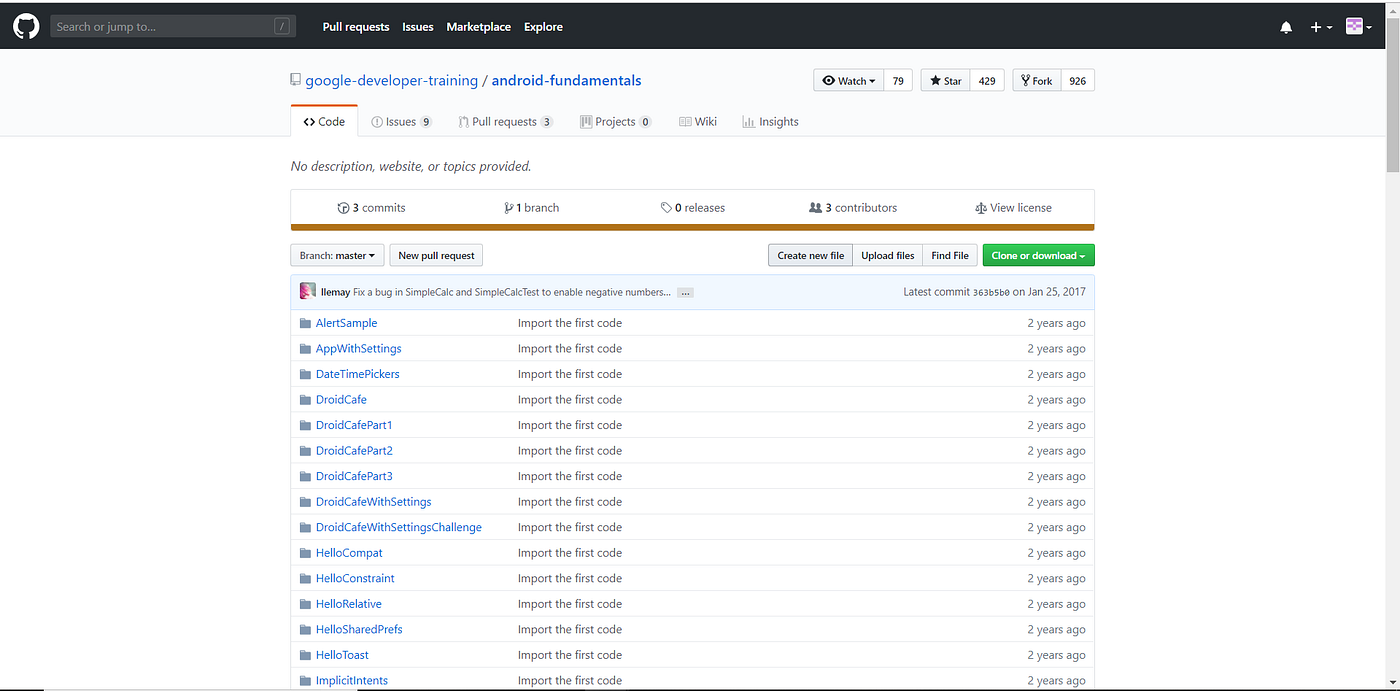This screenshot has width=1400, height=691.
Task: Open the HelloConstraint folder
Action: coord(355,578)
